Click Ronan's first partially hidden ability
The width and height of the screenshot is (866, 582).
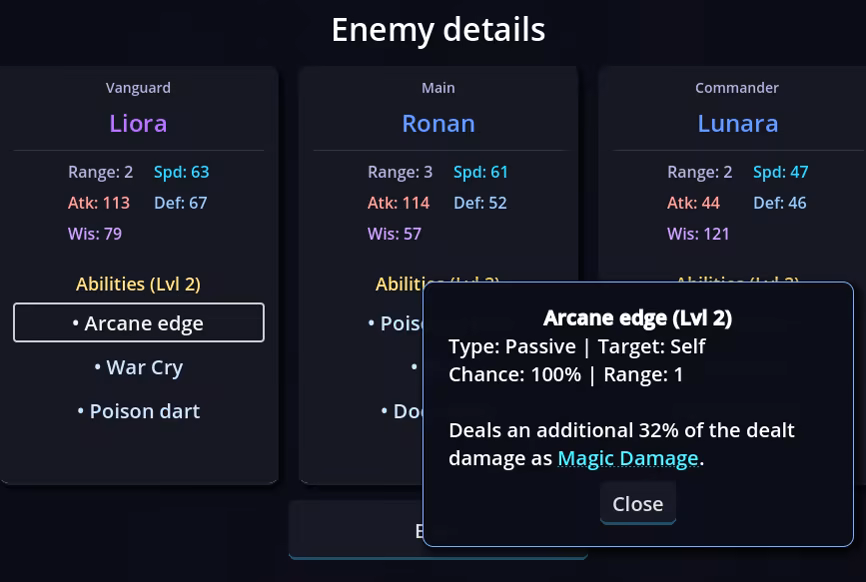coord(396,323)
